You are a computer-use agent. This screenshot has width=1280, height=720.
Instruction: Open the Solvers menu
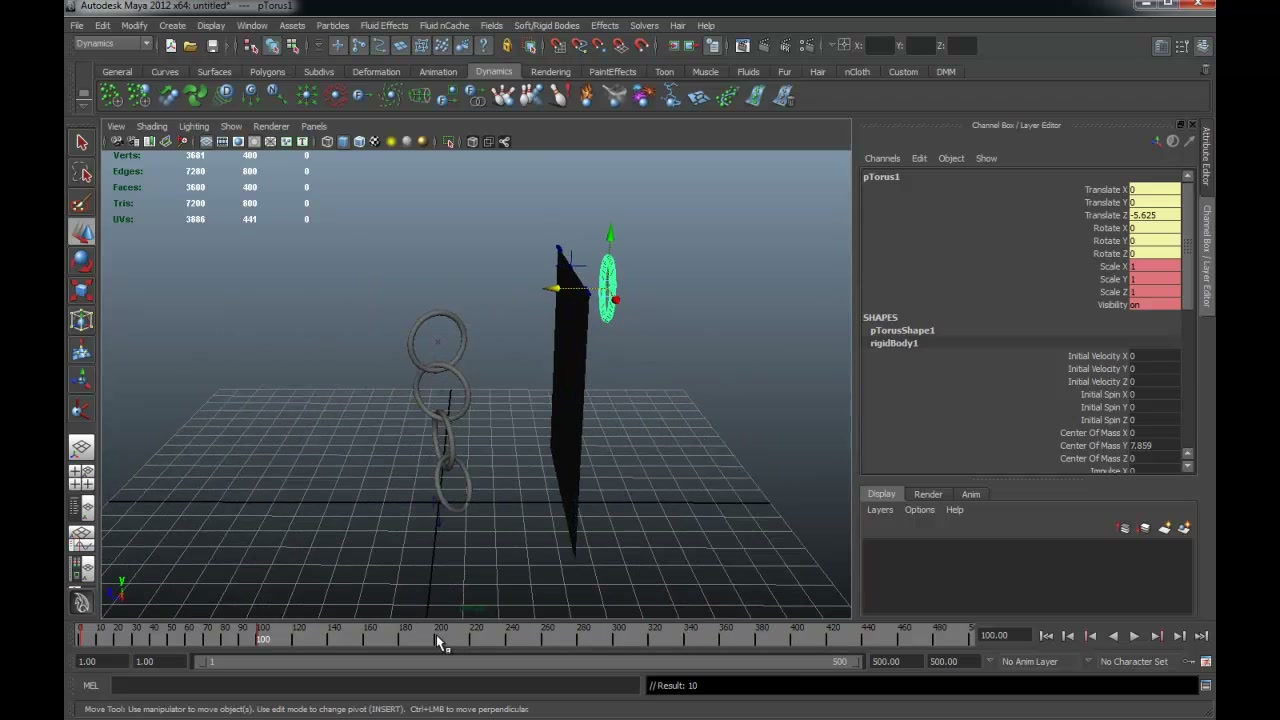[644, 25]
